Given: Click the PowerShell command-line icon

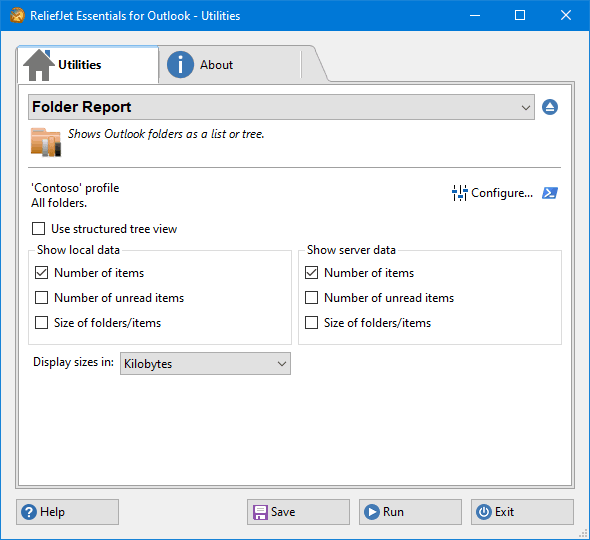Looking at the screenshot, I should [550, 193].
